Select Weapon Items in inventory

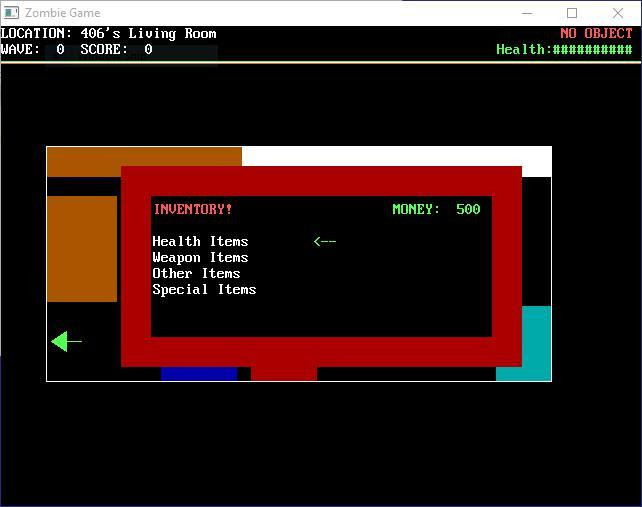click(200, 257)
